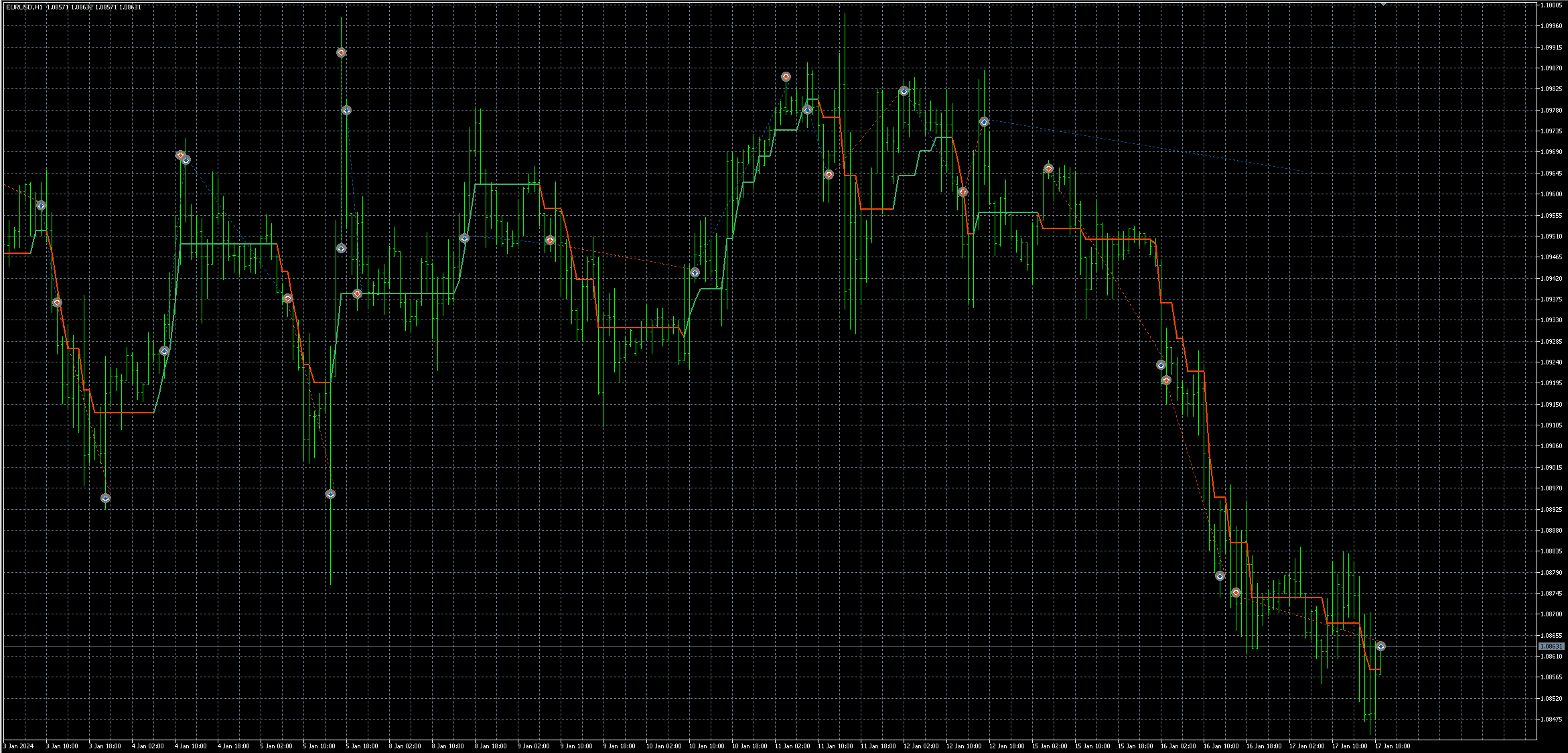This screenshot has height=753, width=1568.
Task: Select red marker at 11 Jan 02:00 peak
Action: coord(786,77)
